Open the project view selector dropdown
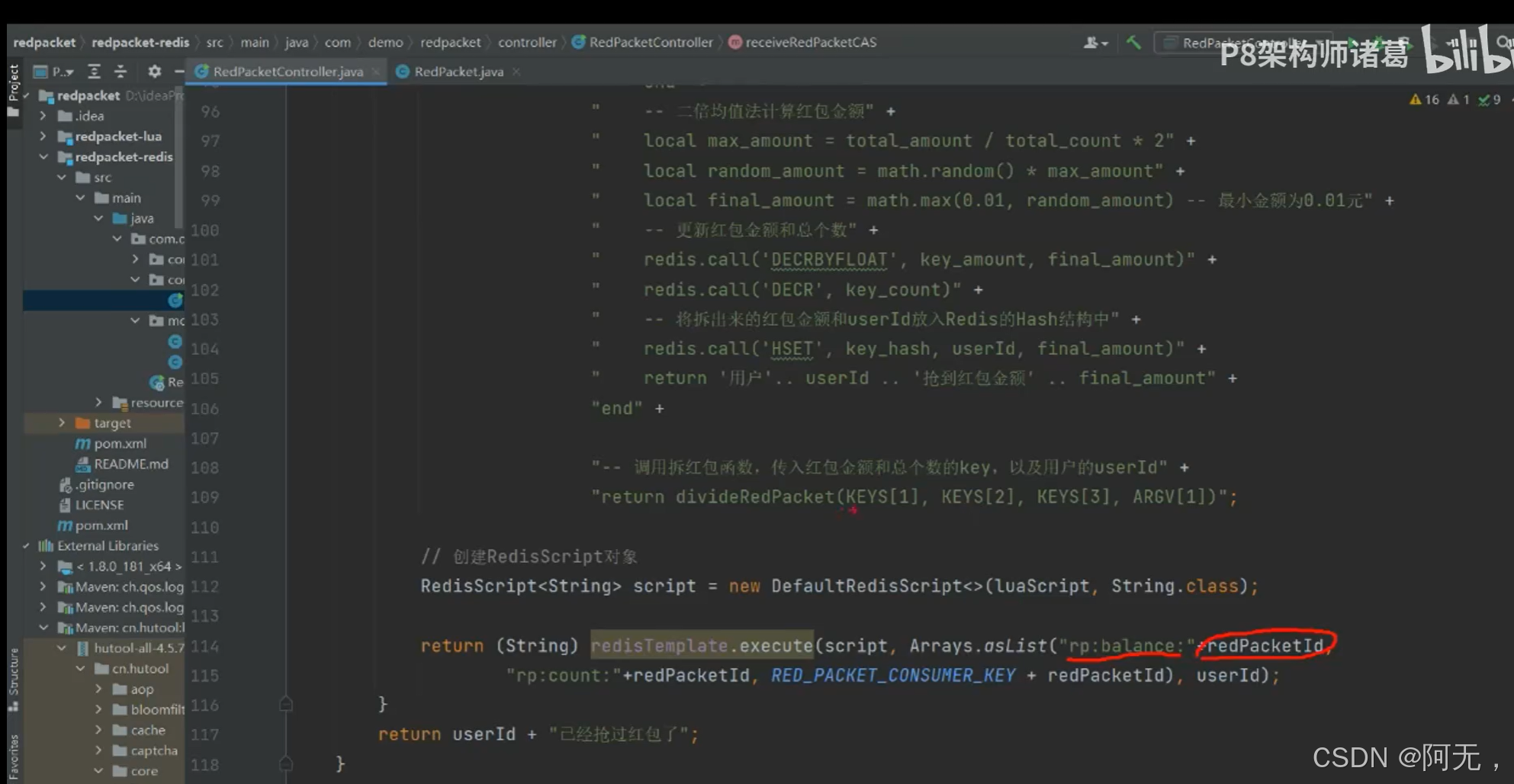Image resolution: width=1514 pixels, height=784 pixels. click(53, 72)
